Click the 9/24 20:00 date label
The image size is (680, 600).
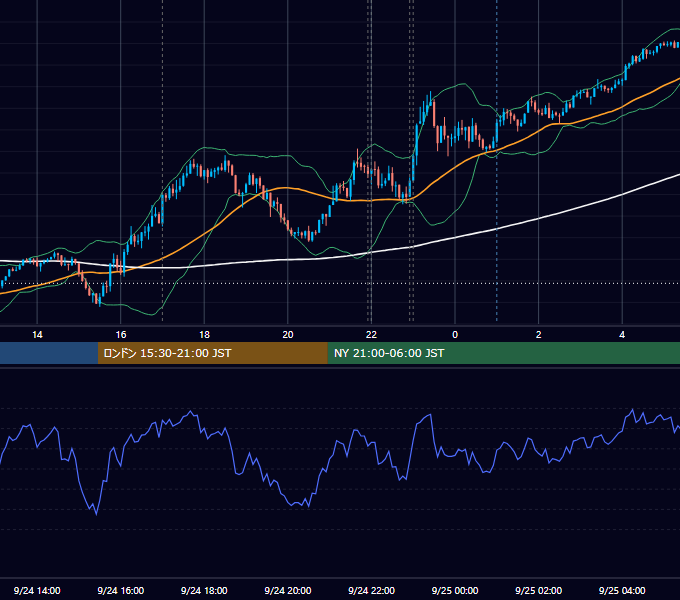(288, 590)
